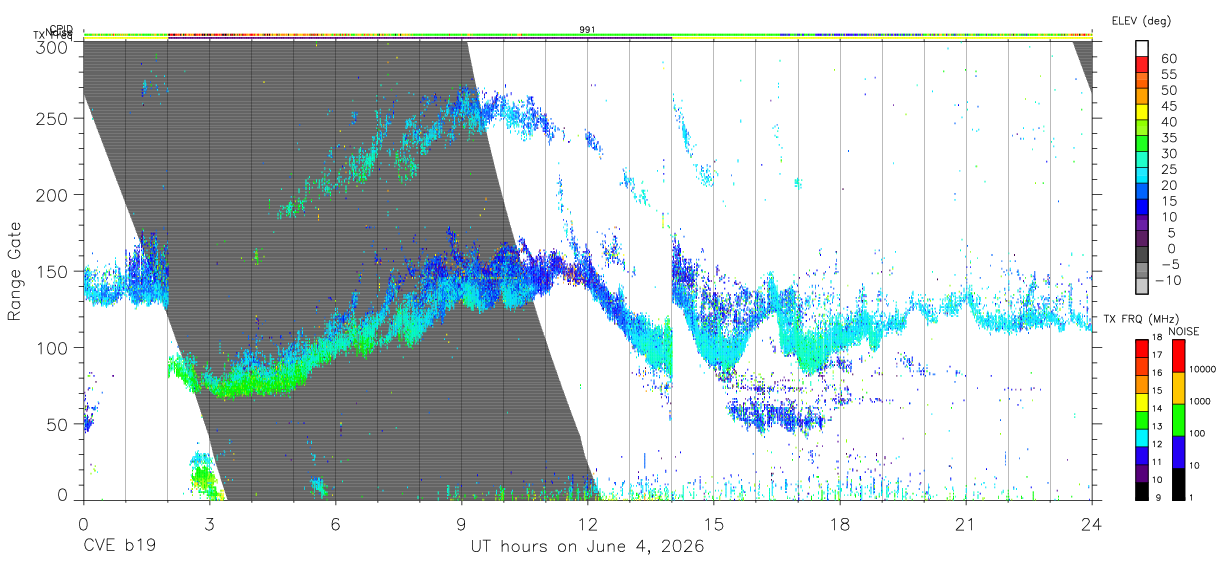Click the '200' tick on Range Gate axis
Image resolution: width=1228 pixels, height=567 pixels.
[x=52, y=195]
